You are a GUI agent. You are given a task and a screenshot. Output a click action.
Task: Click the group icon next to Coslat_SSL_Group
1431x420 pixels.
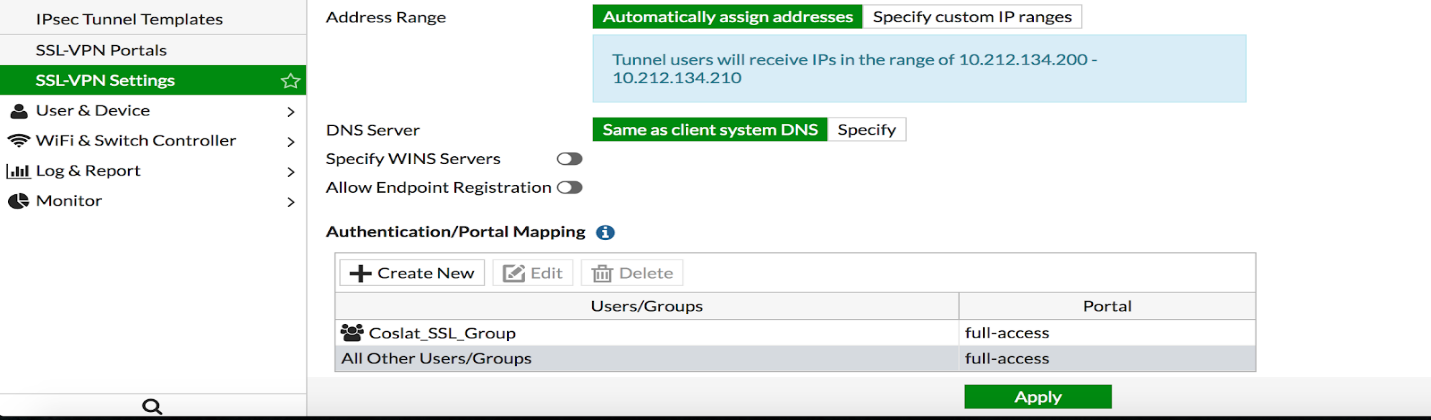pos(352,333)
